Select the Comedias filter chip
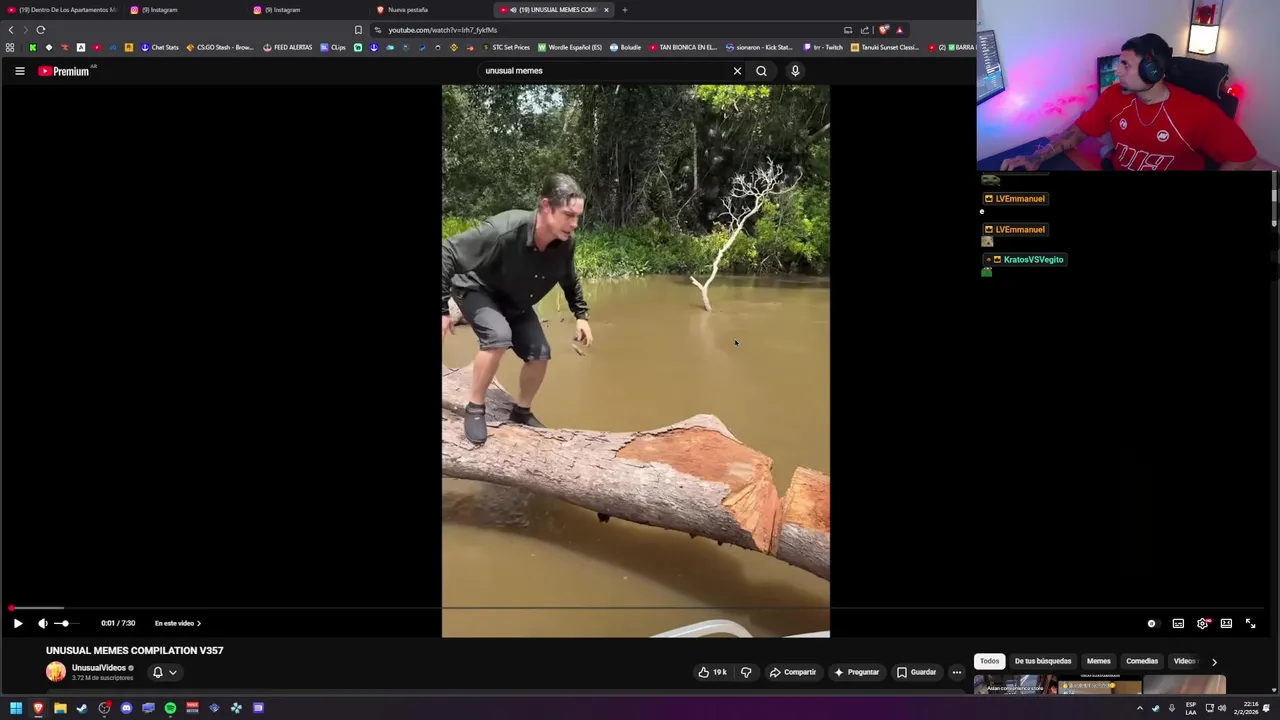The height and width of the screenshot is (720, 1280). coord(1142,661)
